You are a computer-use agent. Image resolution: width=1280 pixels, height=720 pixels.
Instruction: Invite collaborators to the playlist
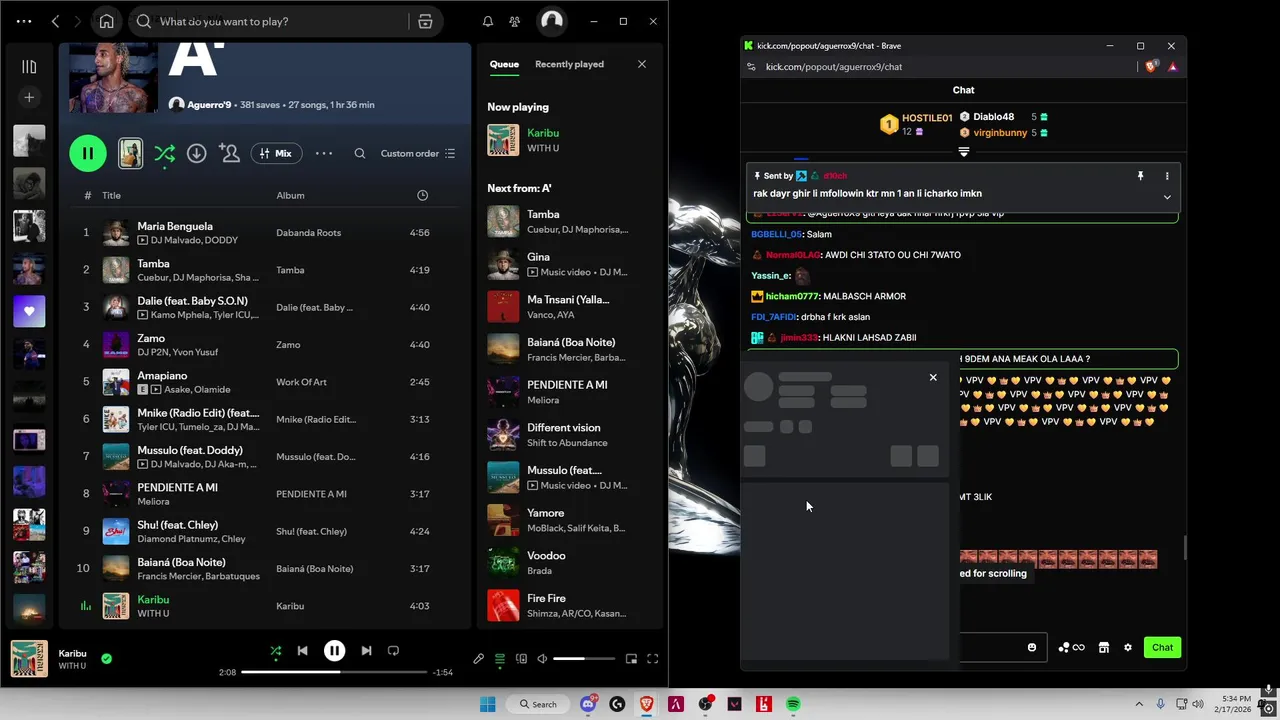coord(229,153)
